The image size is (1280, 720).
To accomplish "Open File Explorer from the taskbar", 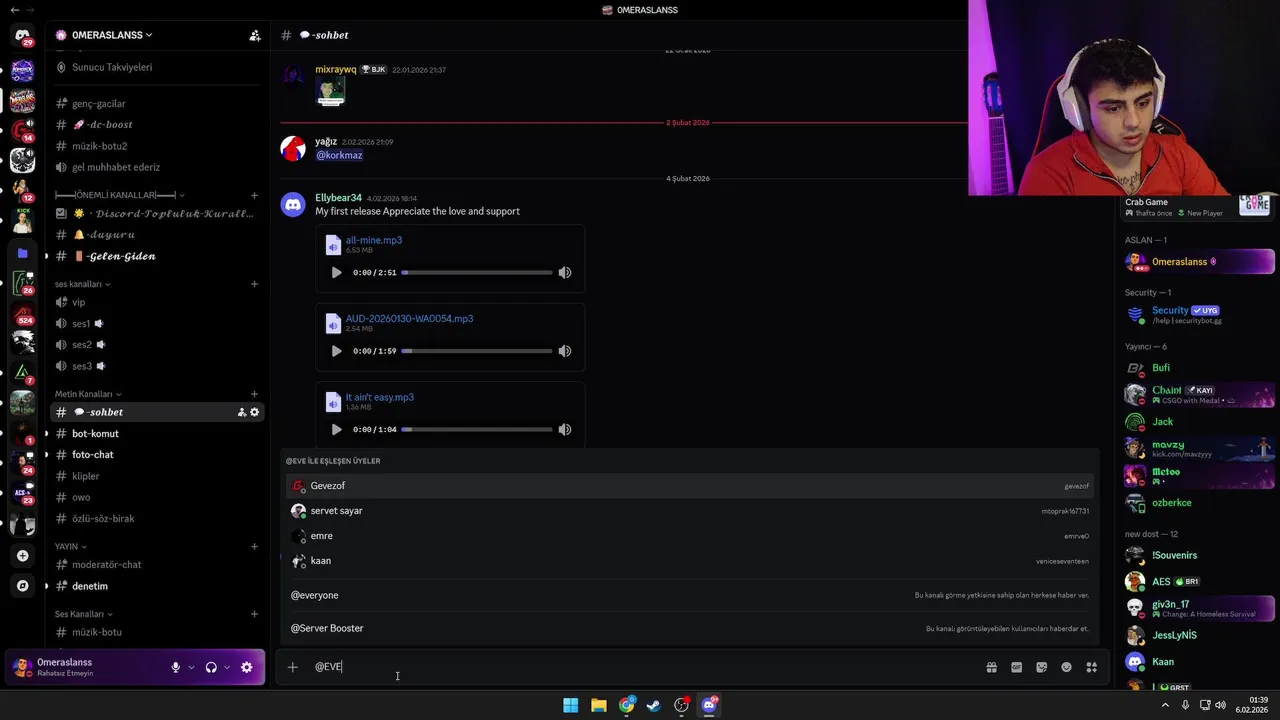I will pyautogui.click(x=598, y=705).
